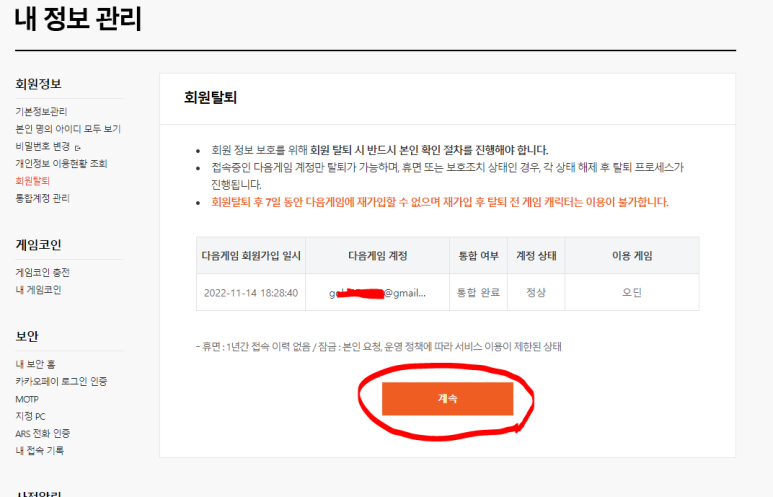Open the 내 보안 홈 link
773x497 pixels.
35,364
